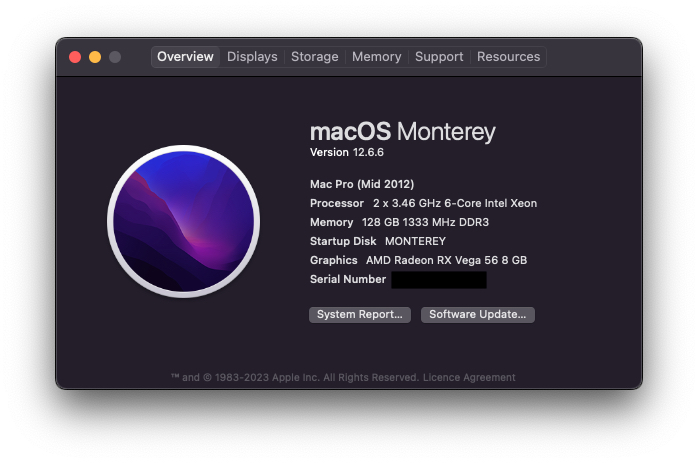
Task: Open the Licence Agreement link
Action: point(469,378)
